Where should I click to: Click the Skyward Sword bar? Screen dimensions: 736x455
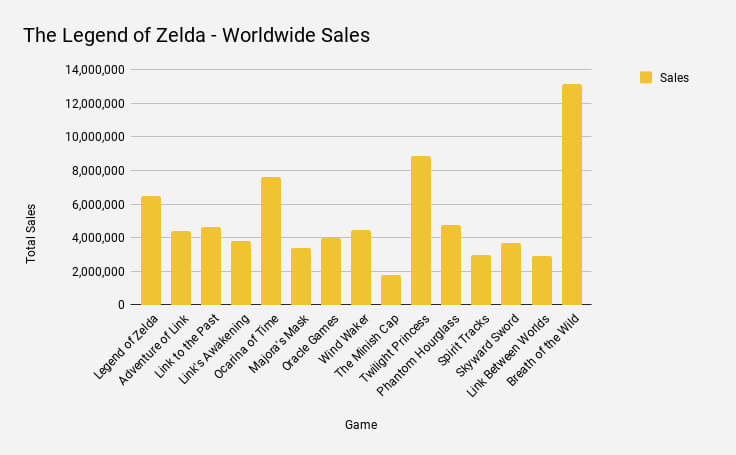(511, 274)
